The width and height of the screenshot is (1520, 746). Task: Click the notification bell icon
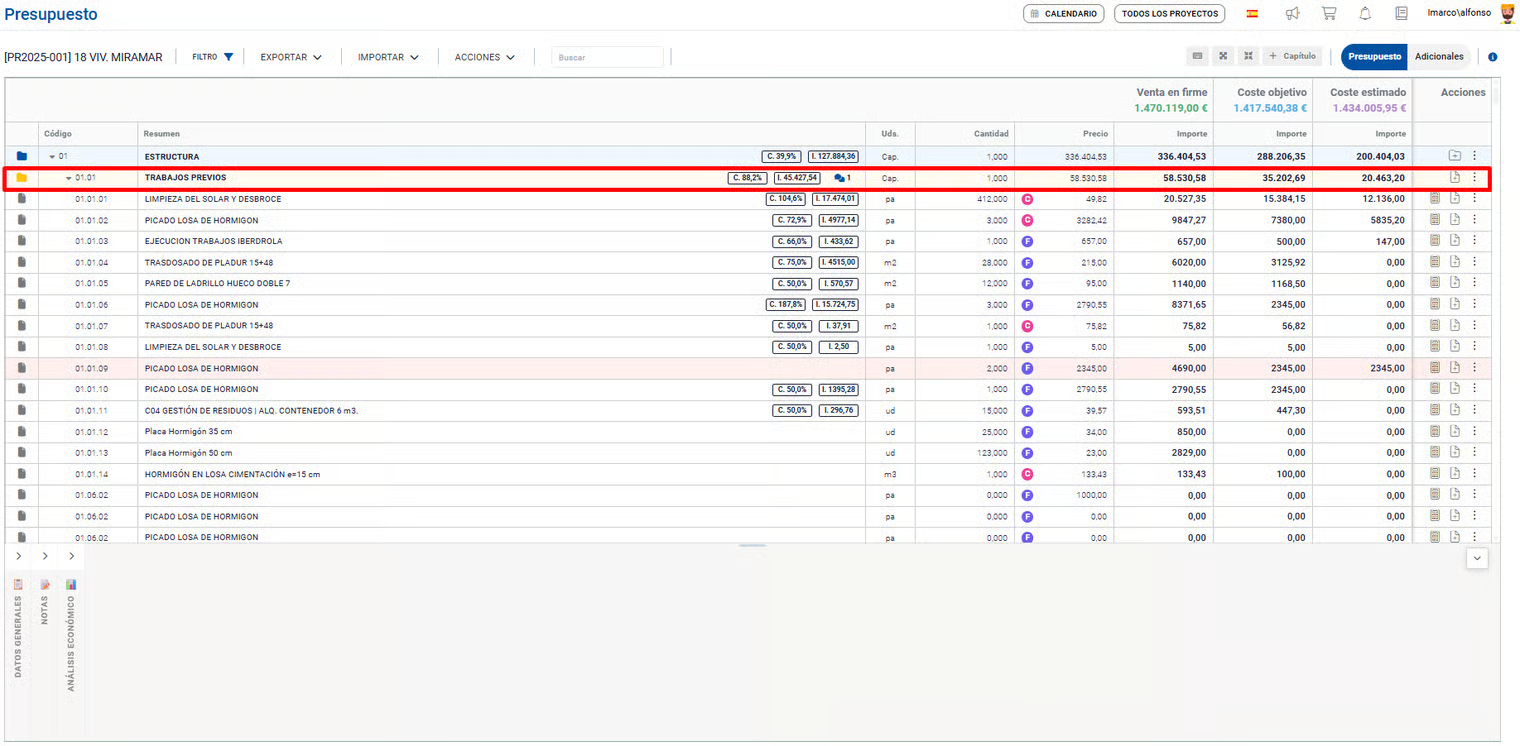click(1365, 14)
